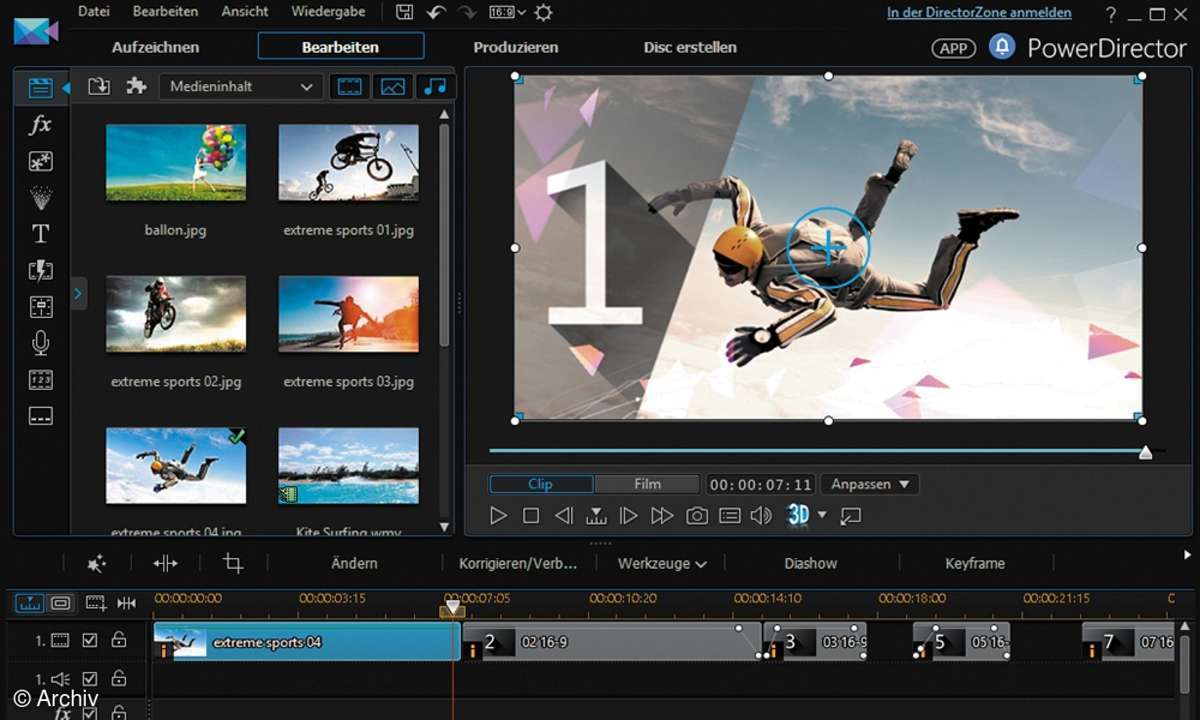The width and height of the screenshot is (1200, 720).
Task: Open the Datei menu
Action: 94,12
